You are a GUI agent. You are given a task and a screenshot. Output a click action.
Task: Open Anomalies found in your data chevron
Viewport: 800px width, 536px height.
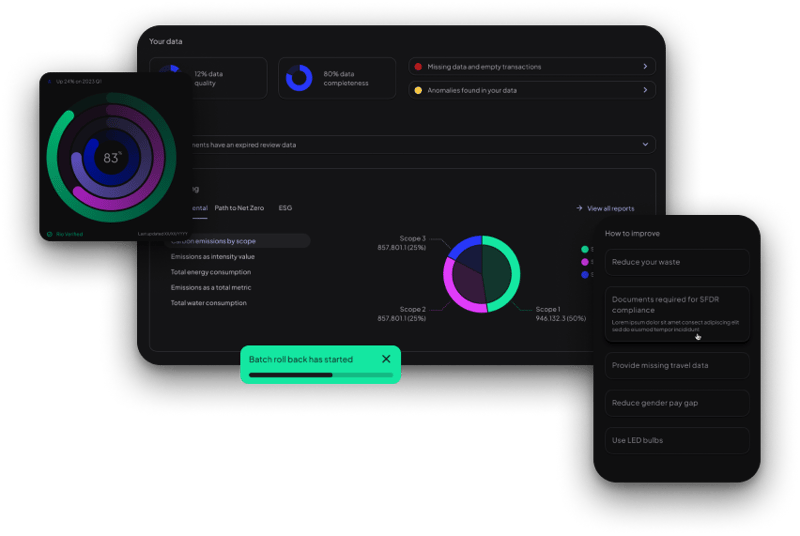pyautogui.click(x=645, y=90)
